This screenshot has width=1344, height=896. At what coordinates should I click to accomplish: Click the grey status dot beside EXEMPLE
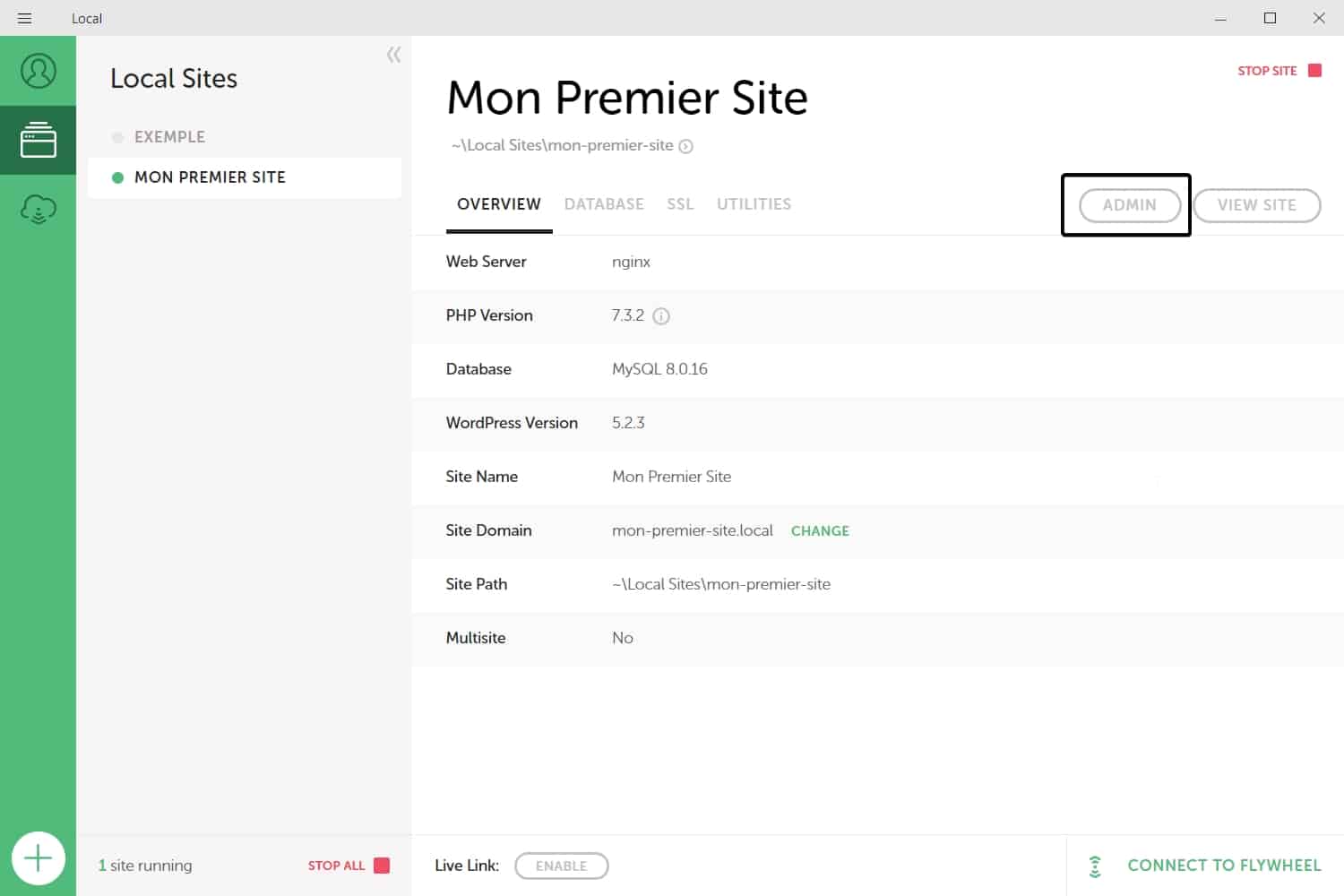(x=117, y=137)
